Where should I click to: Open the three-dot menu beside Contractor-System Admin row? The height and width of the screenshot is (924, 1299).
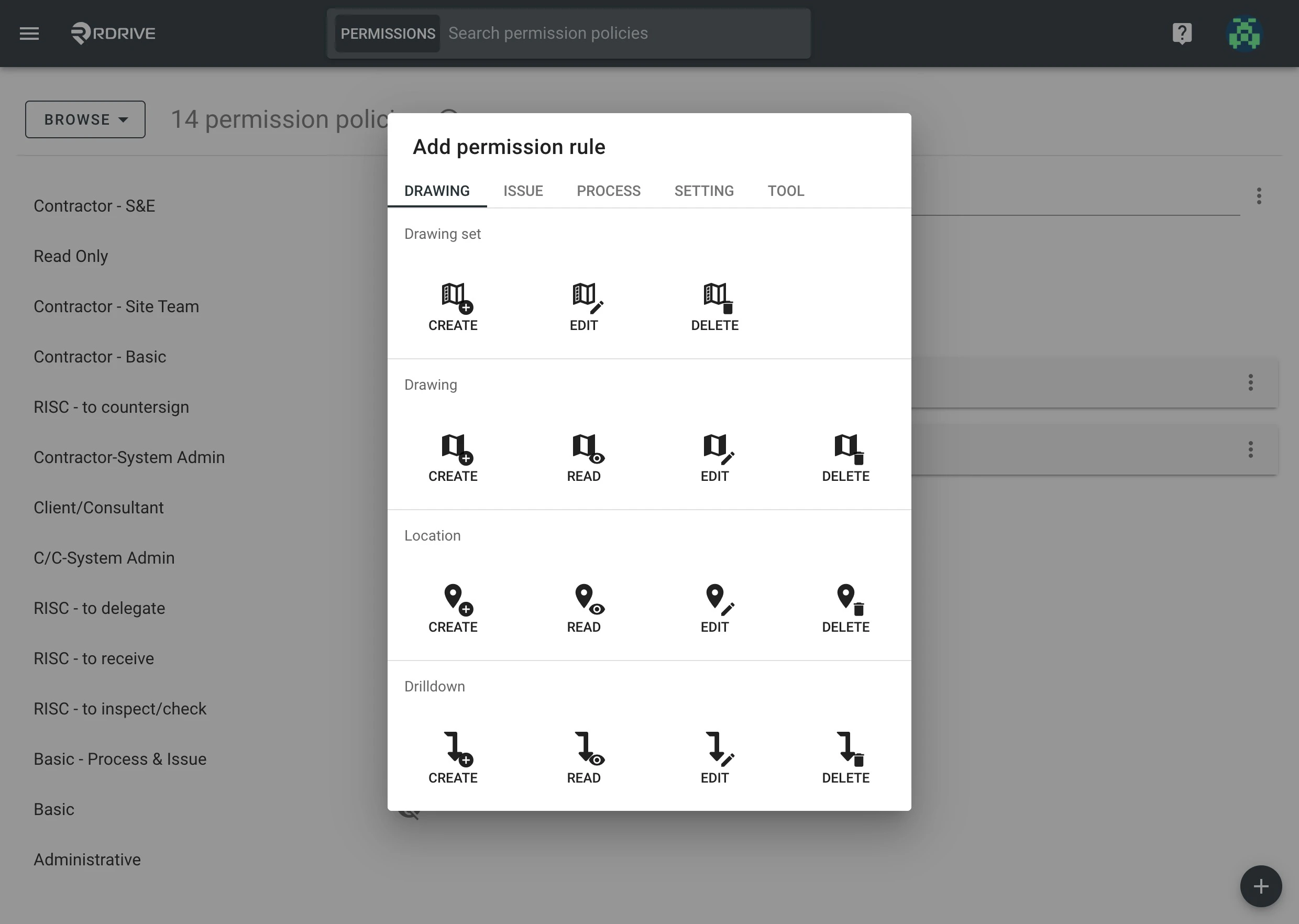tap(1250, 450)
